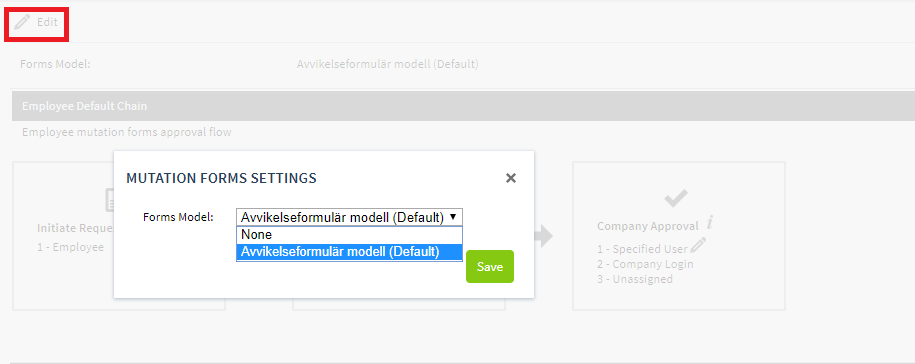Select None in Forms Model list

tap(349, 234)
